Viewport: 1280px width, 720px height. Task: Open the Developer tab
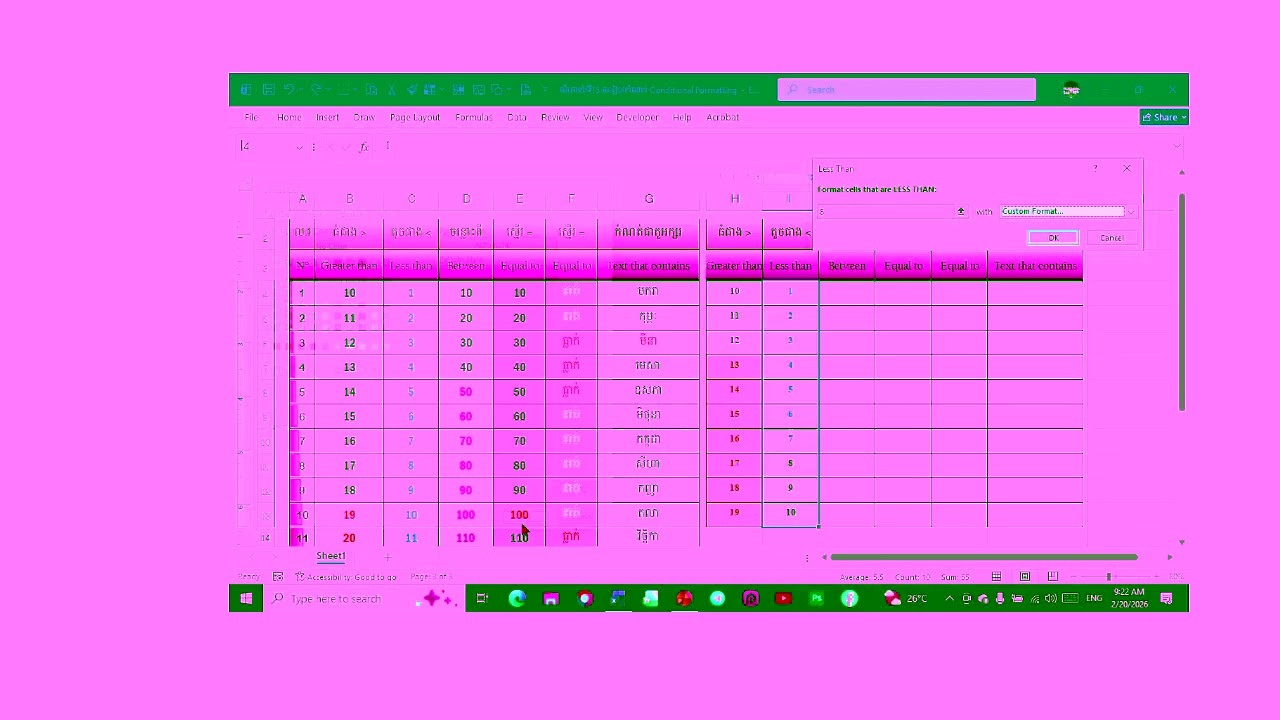click(637, 117)
